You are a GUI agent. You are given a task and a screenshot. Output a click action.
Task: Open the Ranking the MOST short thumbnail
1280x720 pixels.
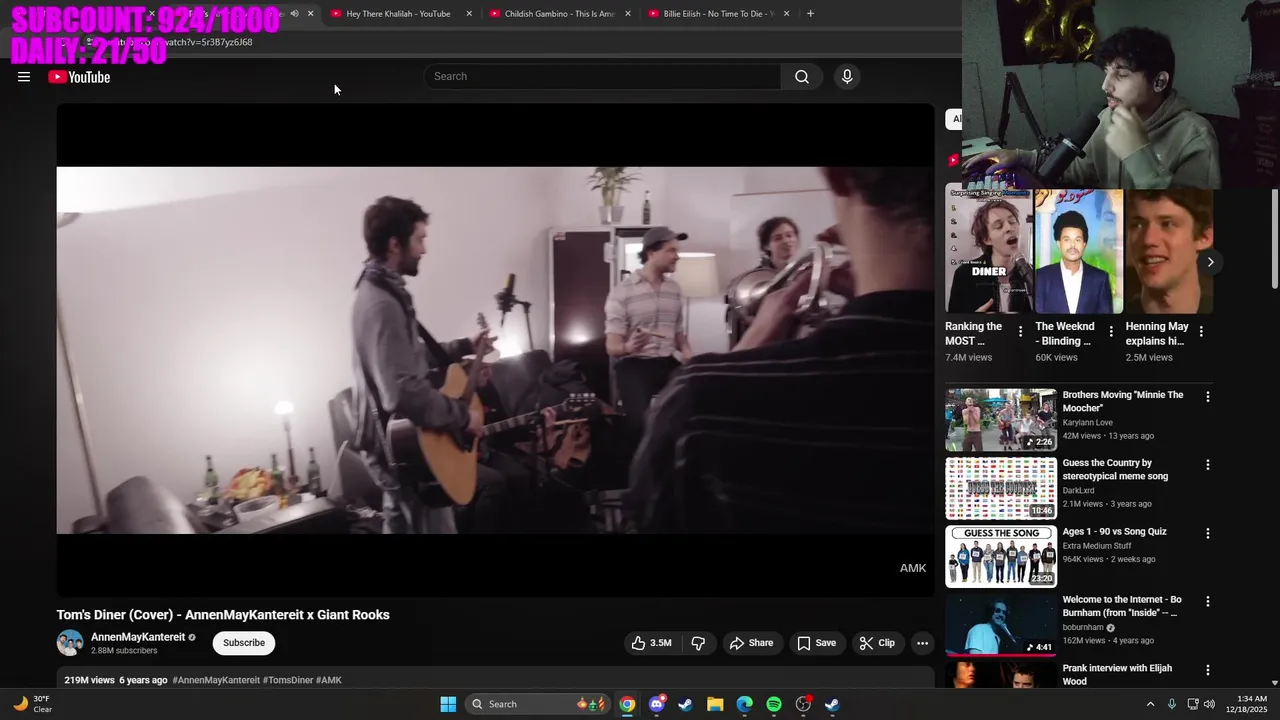tap(989, 251)
